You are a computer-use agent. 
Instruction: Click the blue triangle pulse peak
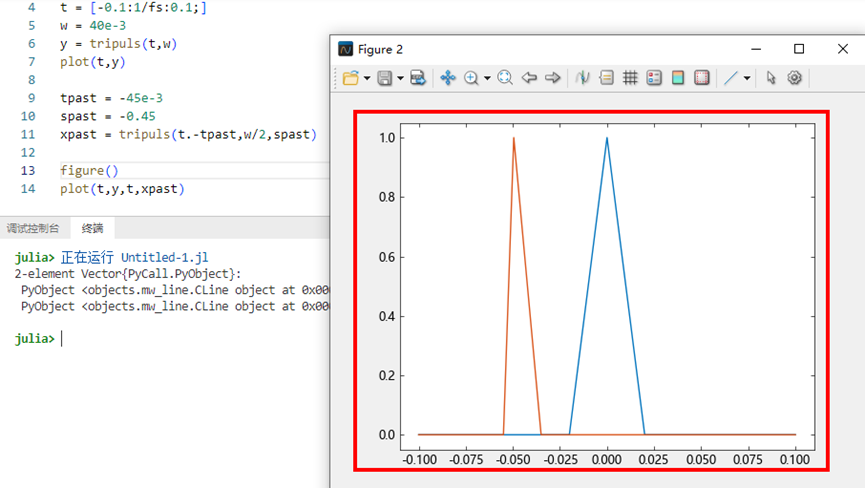pos(607,138)
